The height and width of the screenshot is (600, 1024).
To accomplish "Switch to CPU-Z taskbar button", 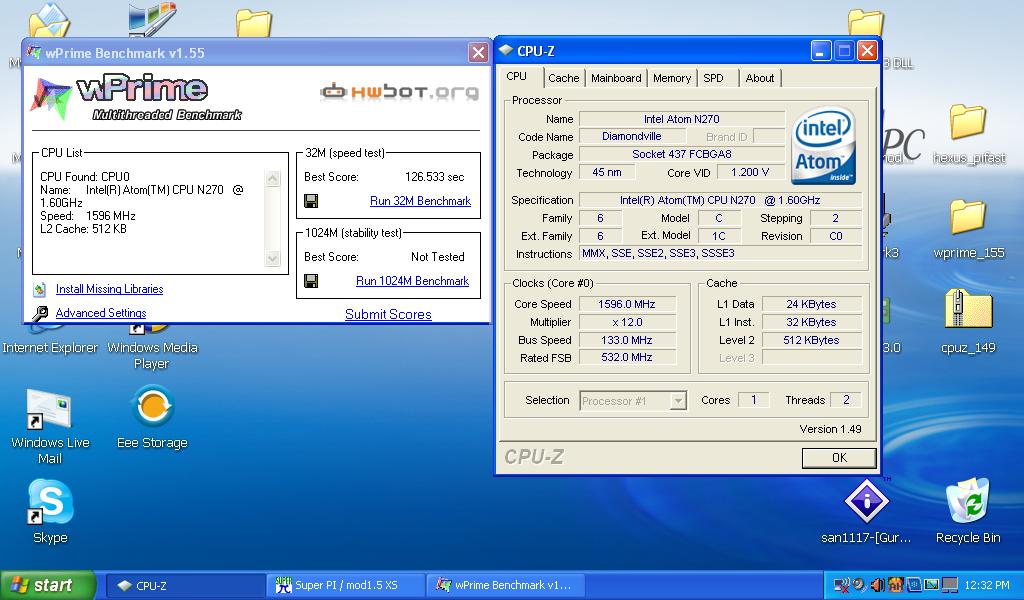I will tap(185, 586).
